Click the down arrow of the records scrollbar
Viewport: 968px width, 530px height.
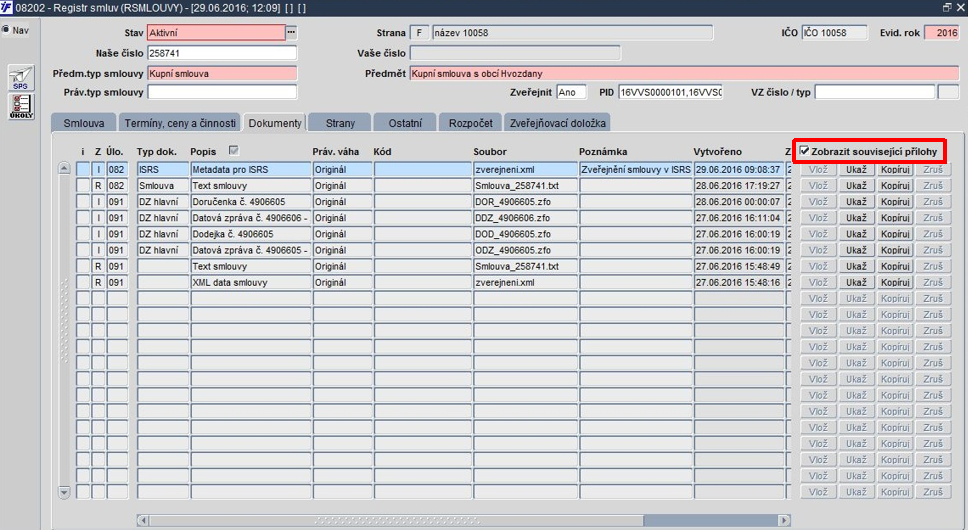[64, 492]
